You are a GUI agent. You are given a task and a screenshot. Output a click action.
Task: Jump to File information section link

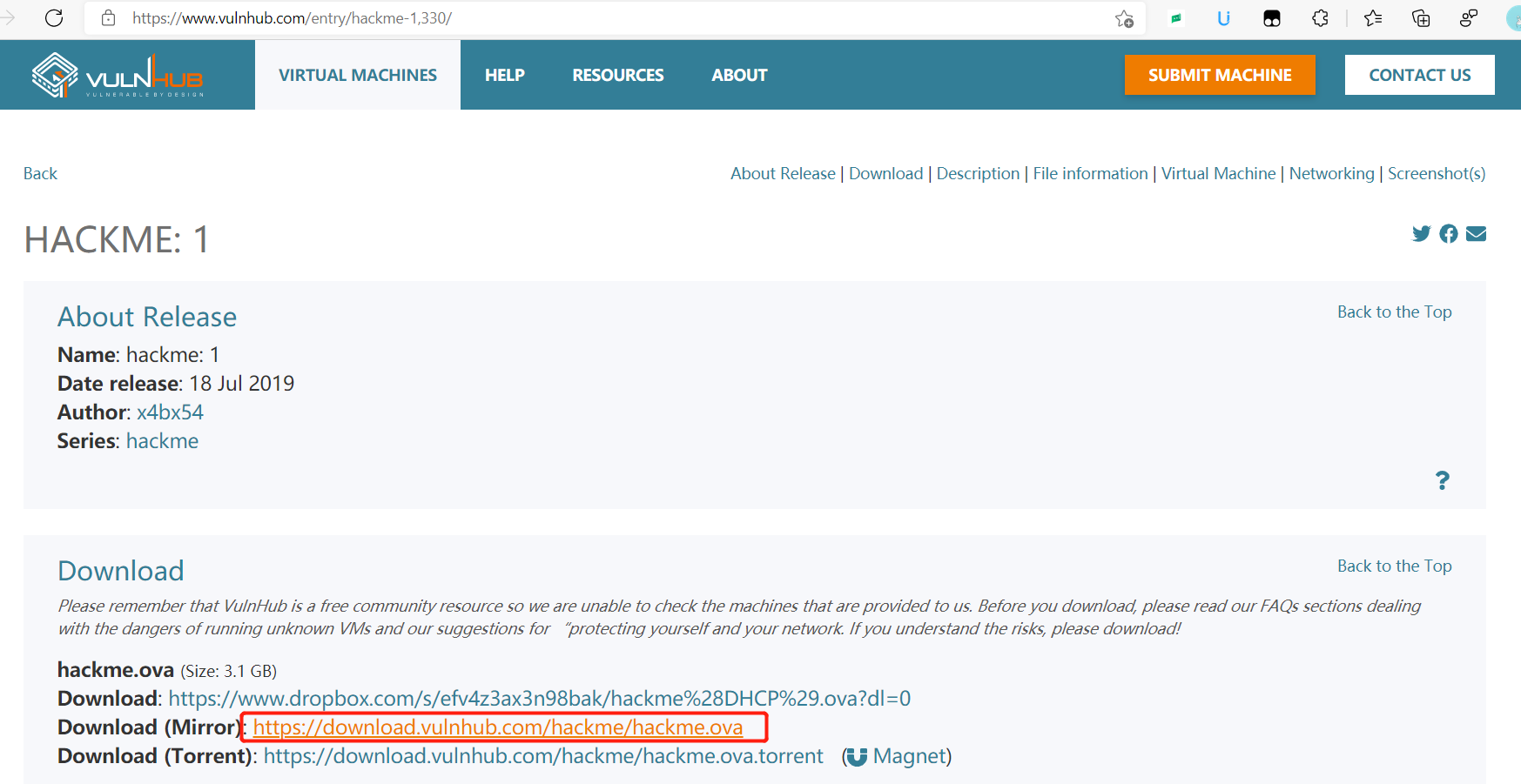pyautogui.click(x=1090, y=173)
